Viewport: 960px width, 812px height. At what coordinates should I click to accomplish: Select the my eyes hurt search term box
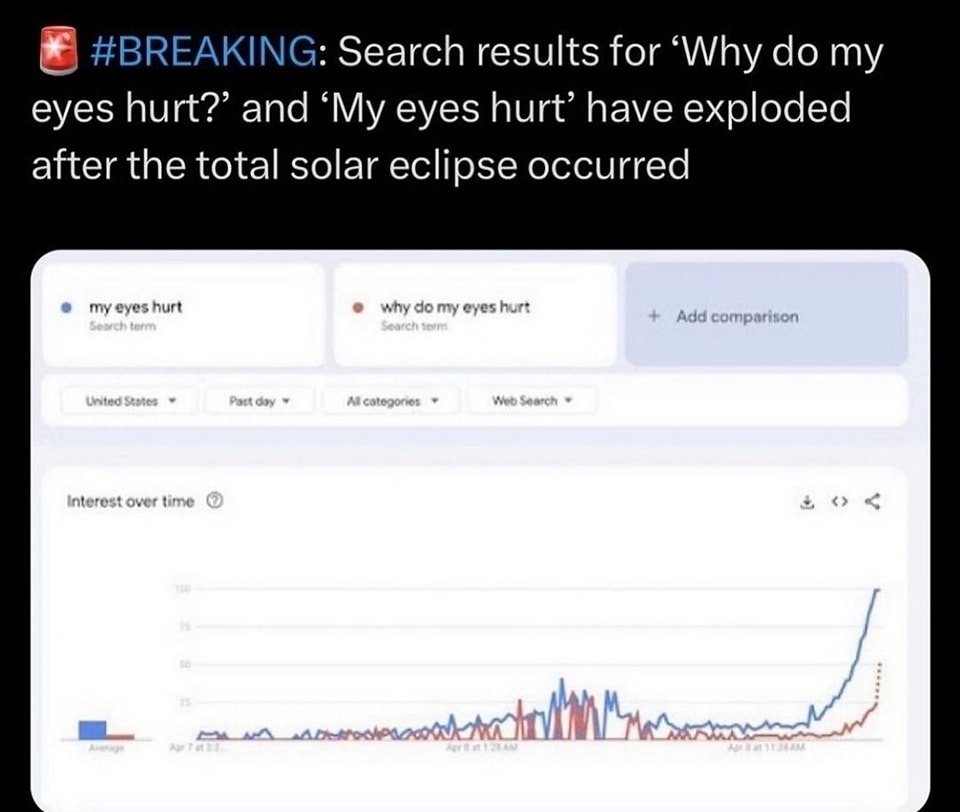(x=183, y=315)
